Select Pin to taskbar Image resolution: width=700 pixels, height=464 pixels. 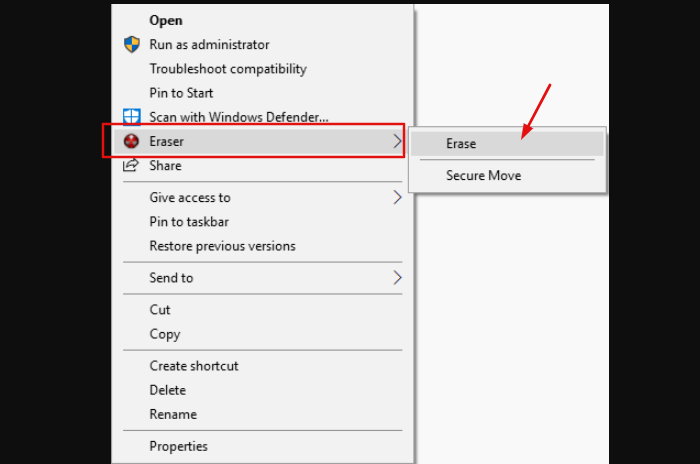[189, 222]
